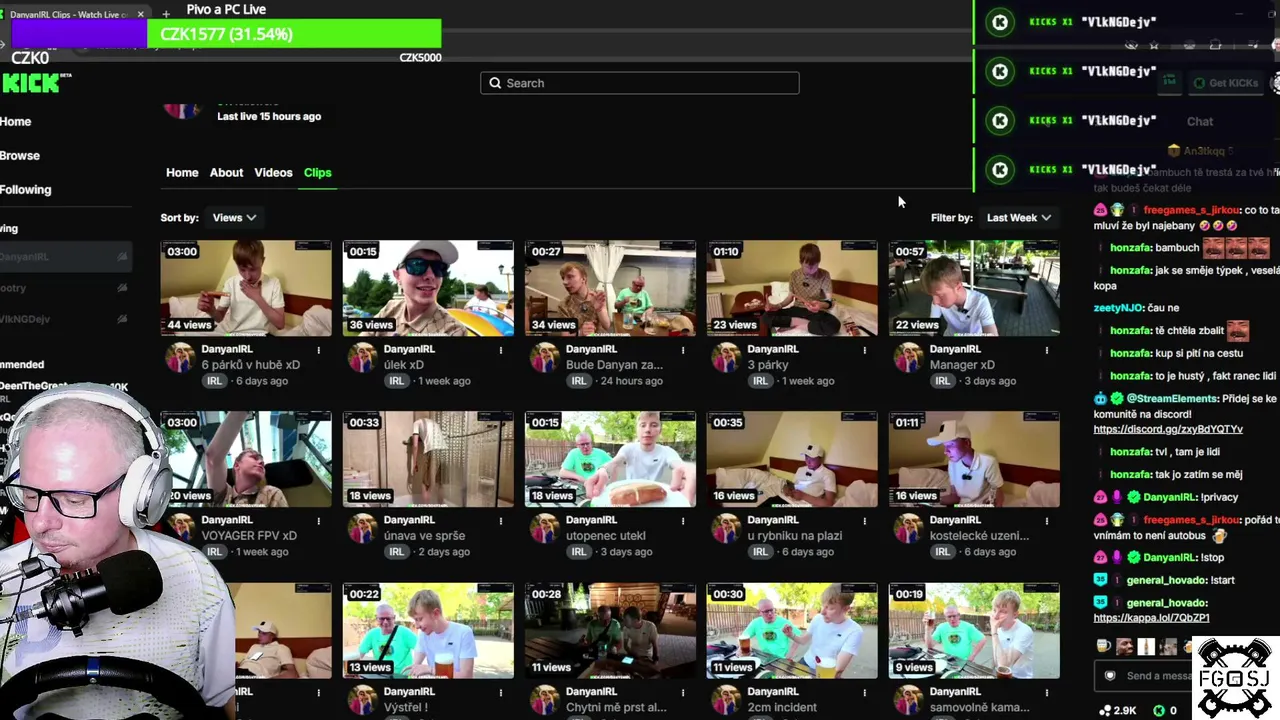Play the "Manager xD" clip thumbnail
The height and width of the screenshot is (720, 1280).
pyautogui.click(x=974, y=288)
